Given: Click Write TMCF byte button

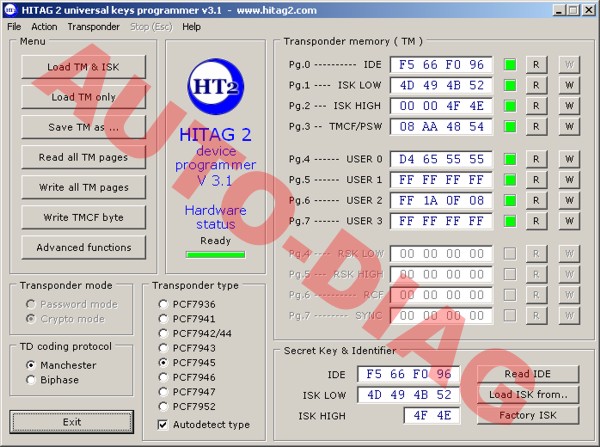Looking at the screenshot, I should (83, 217).
